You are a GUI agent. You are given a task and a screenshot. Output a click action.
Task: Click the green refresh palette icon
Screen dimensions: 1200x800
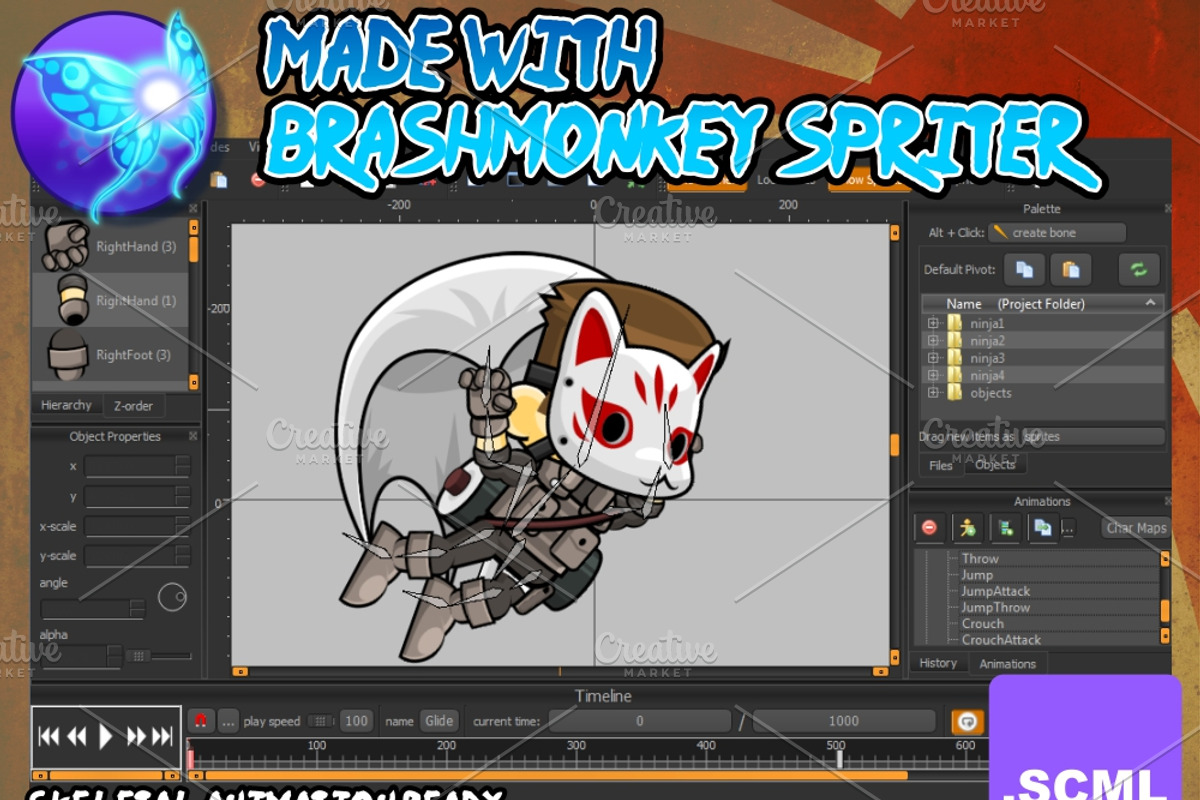click(x=1139, y=269)
